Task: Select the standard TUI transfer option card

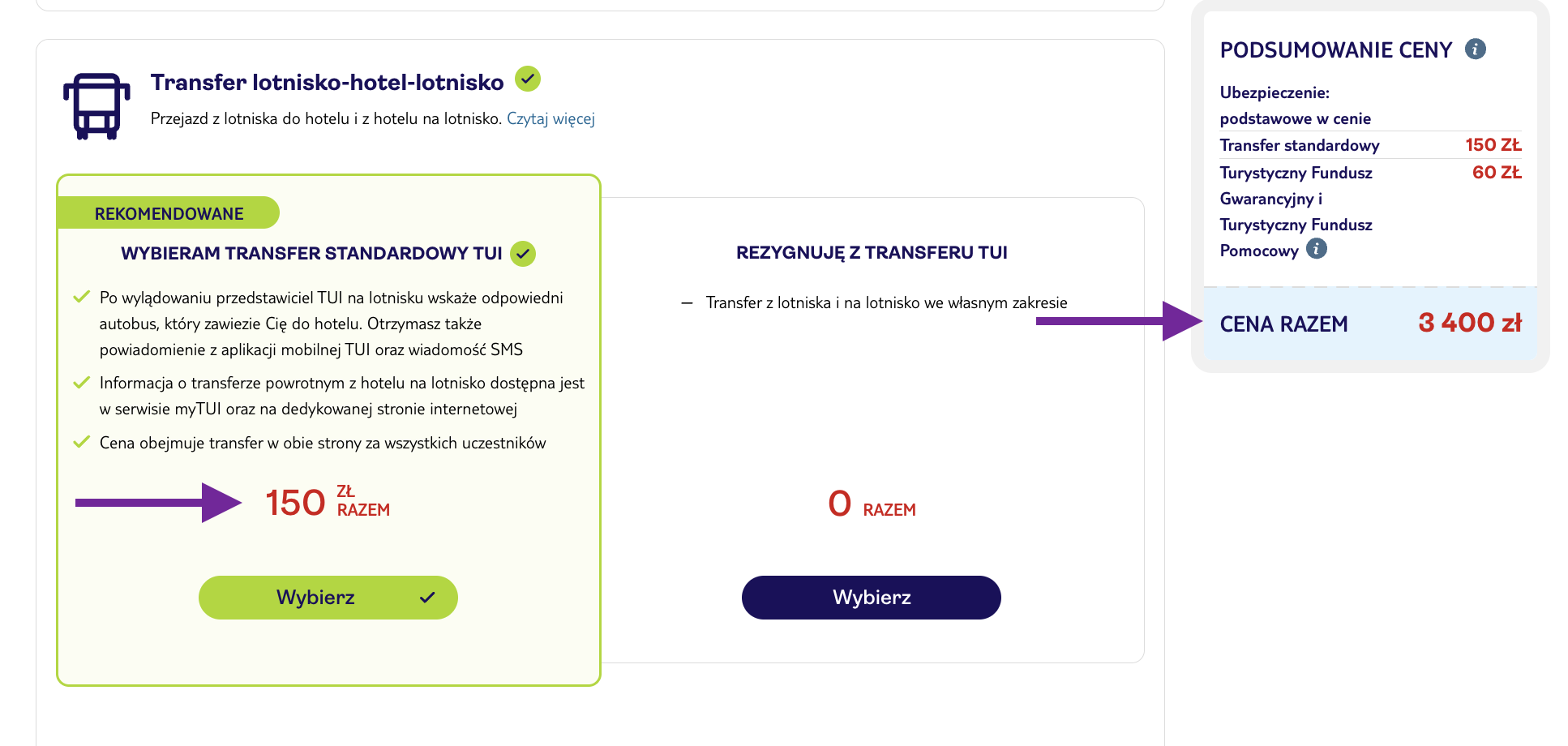Action: pyautogui.click(x=328, y=598)
